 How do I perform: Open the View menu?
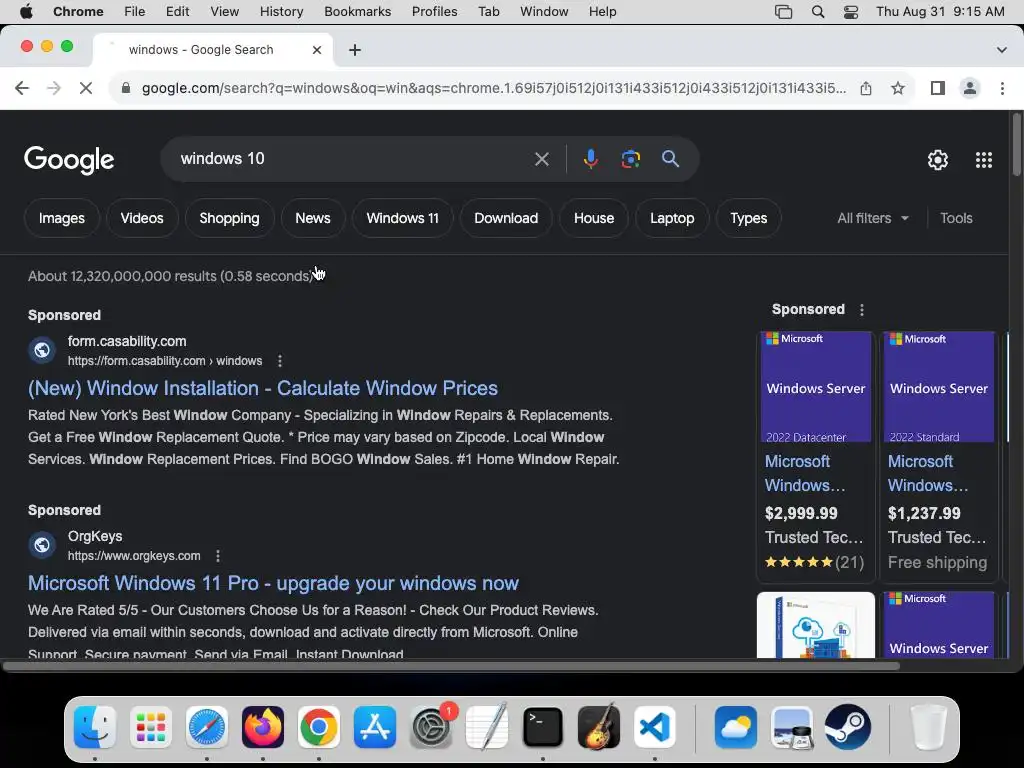[x=224, y=12]
